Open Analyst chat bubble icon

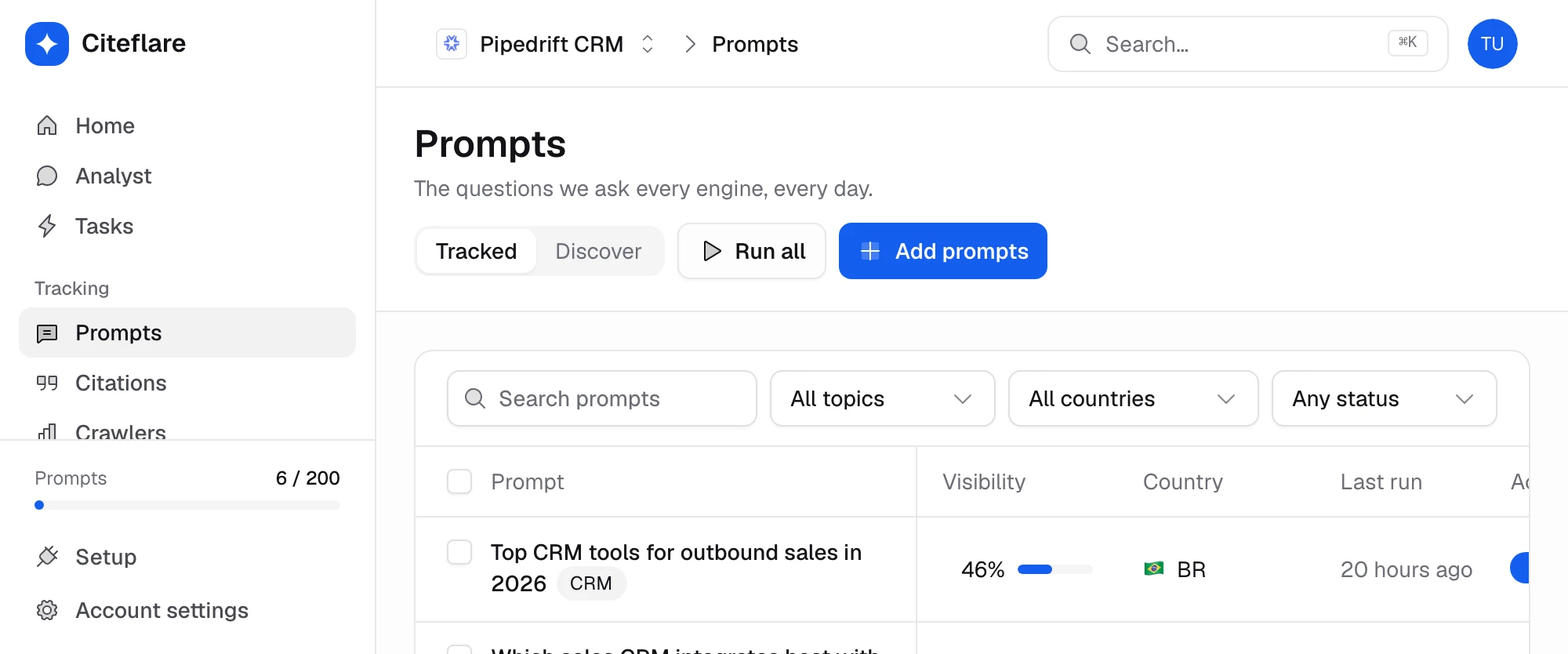(47, 176)
